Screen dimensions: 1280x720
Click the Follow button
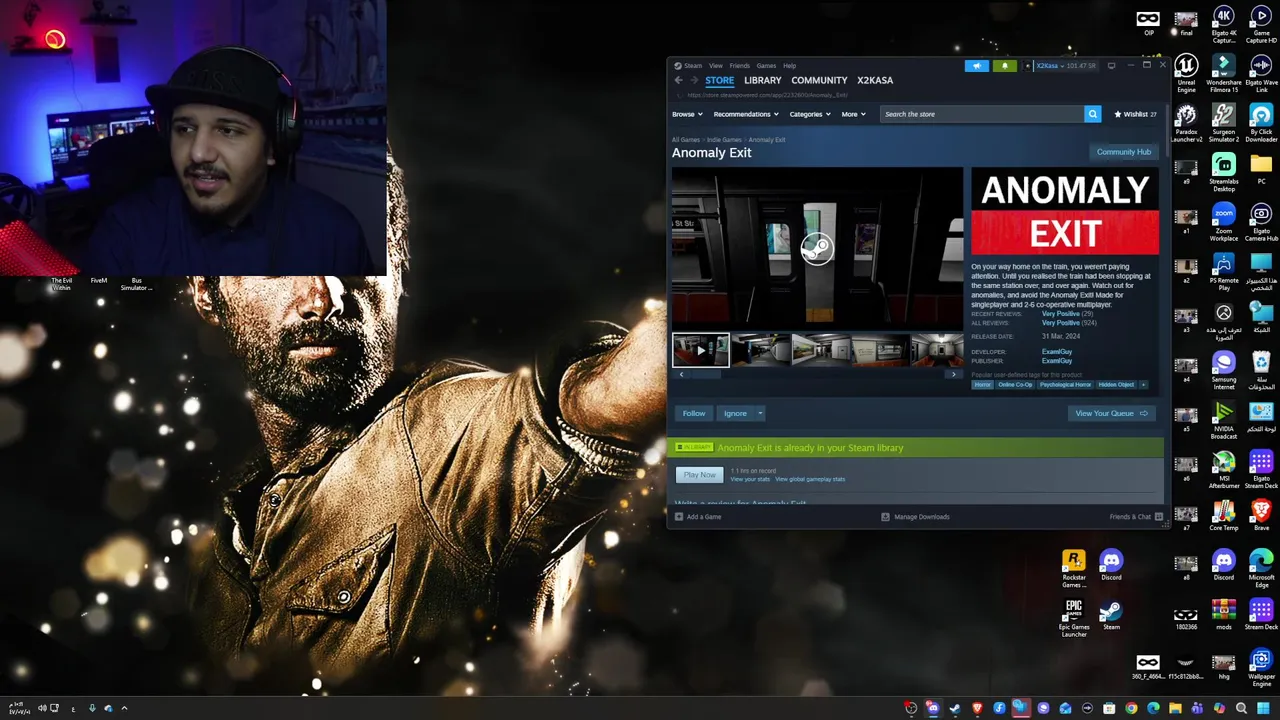pos(694,413)
